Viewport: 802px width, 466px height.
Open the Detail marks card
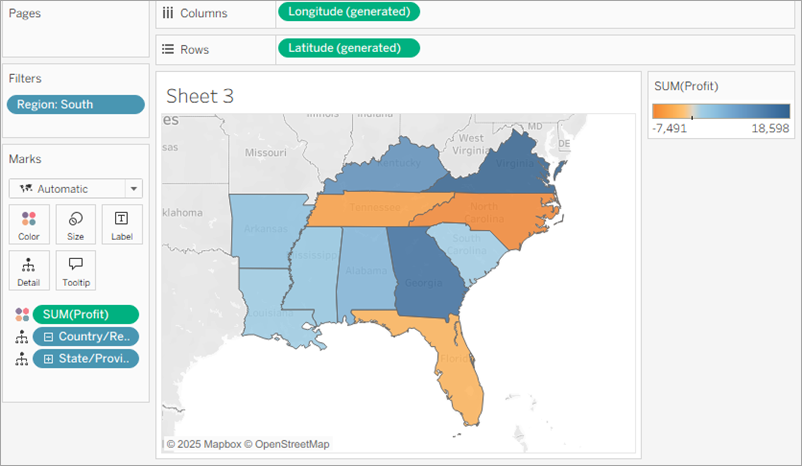29,270
